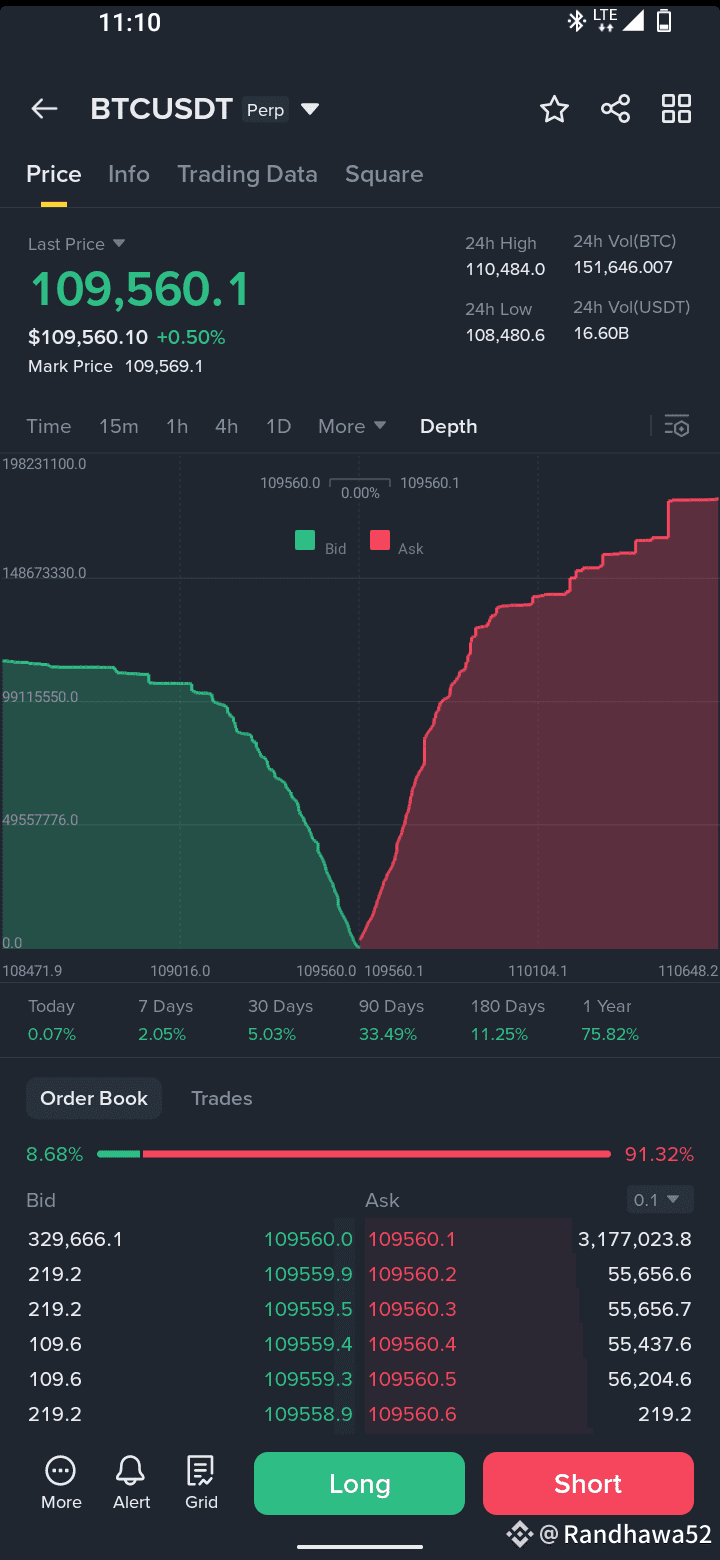Select the 15m chart interval

(119, 426)
